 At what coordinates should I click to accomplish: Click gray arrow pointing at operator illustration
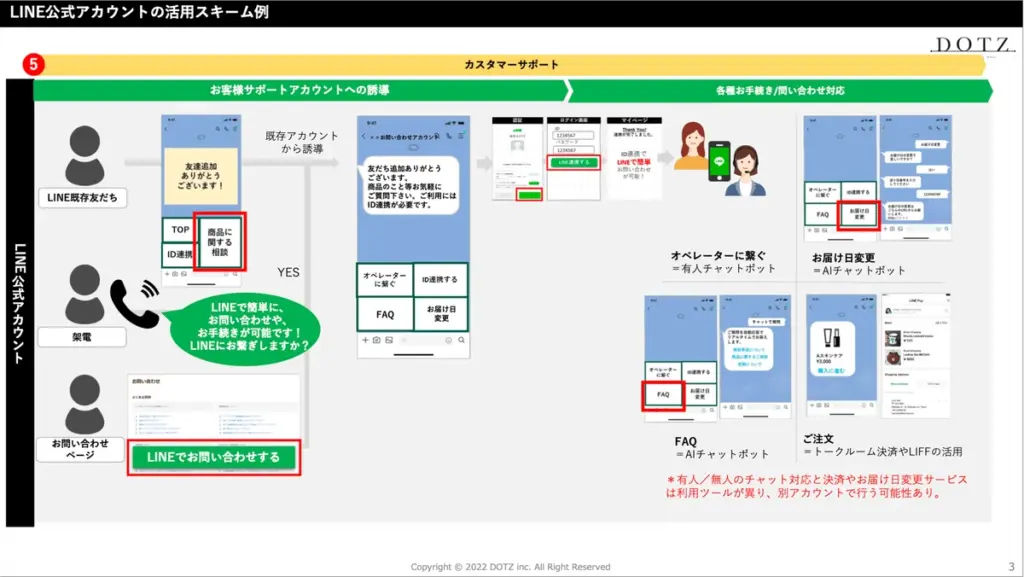point(665,157)
